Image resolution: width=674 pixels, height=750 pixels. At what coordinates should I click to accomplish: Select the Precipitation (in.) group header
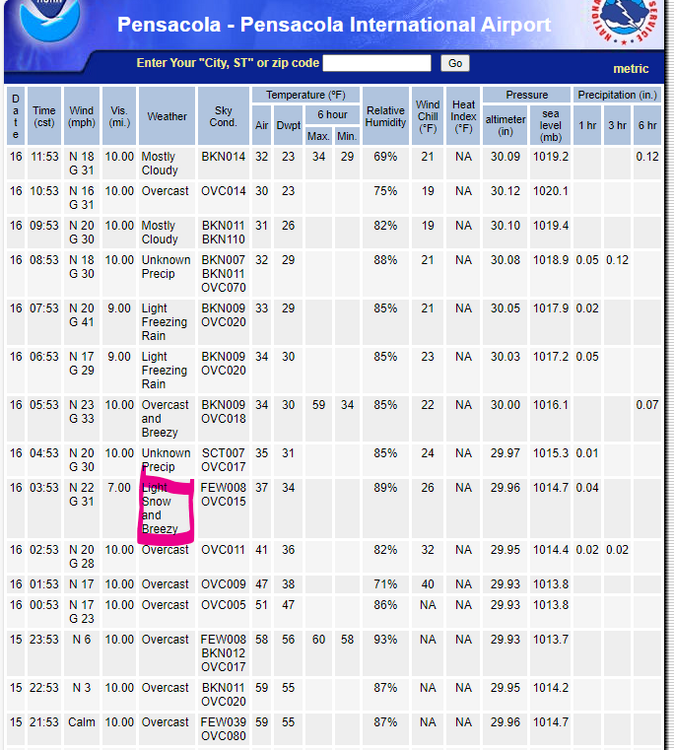[x=617, y=95]
